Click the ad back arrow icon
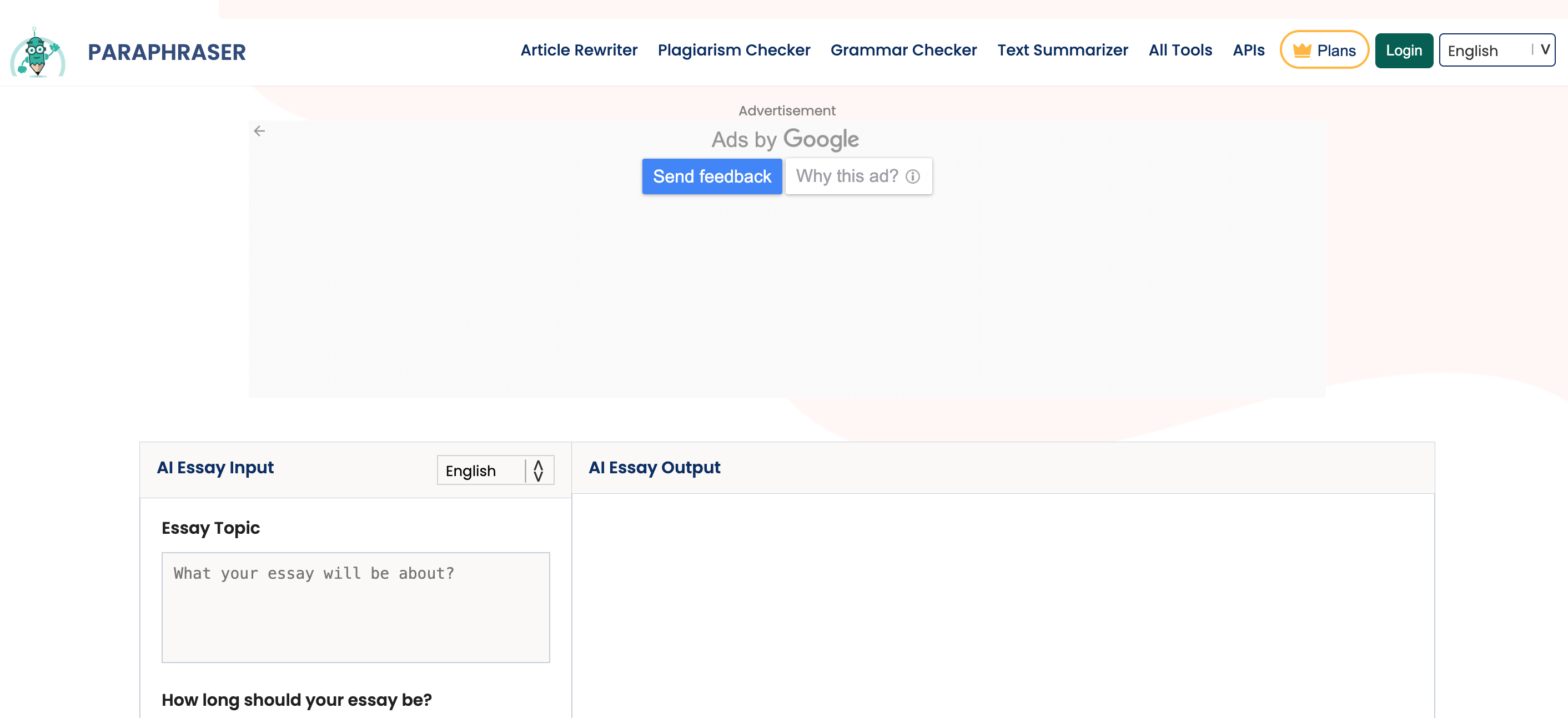 click(259, 131)
